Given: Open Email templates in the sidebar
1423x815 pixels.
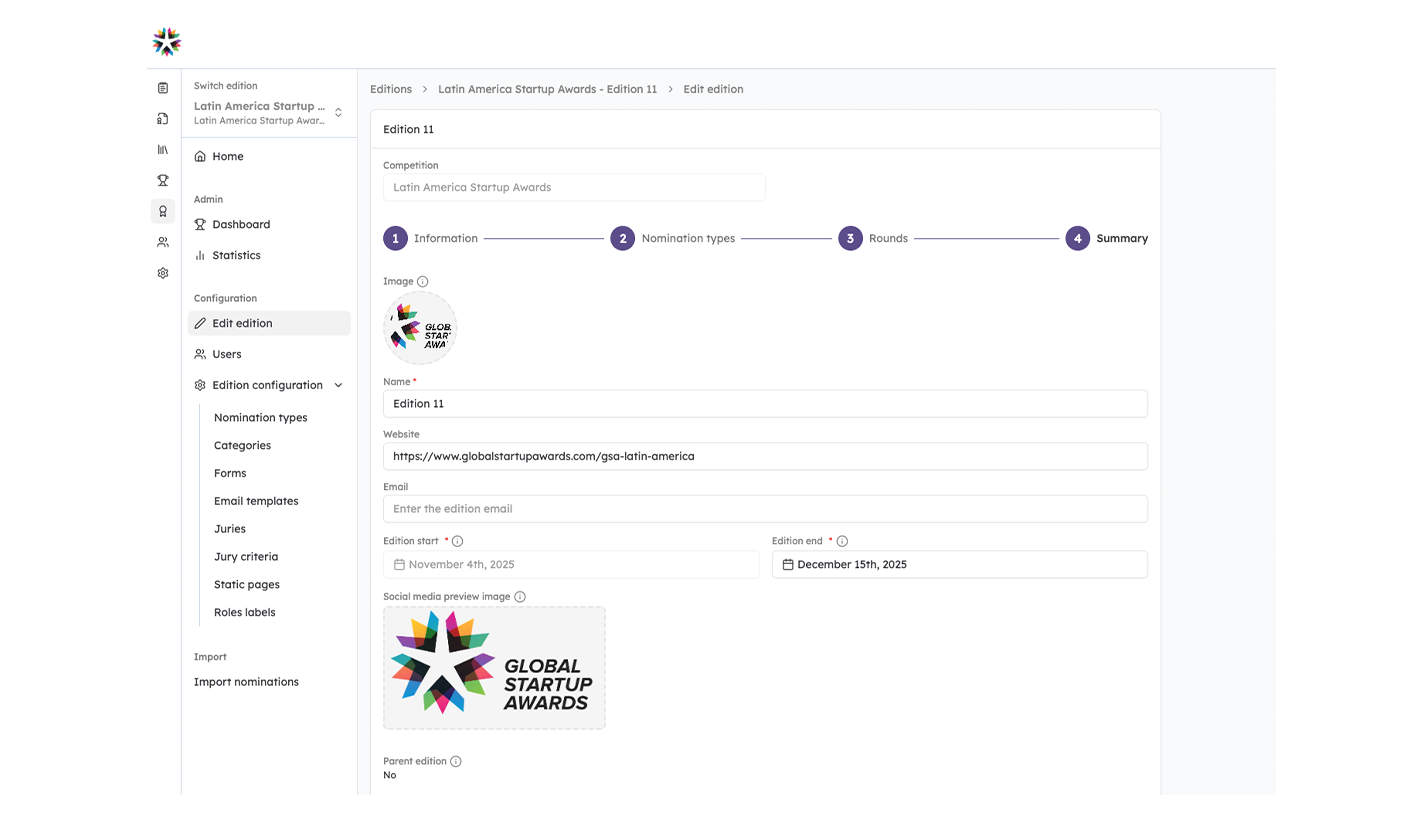Looking at the screenshot, I should coord(256,501).
